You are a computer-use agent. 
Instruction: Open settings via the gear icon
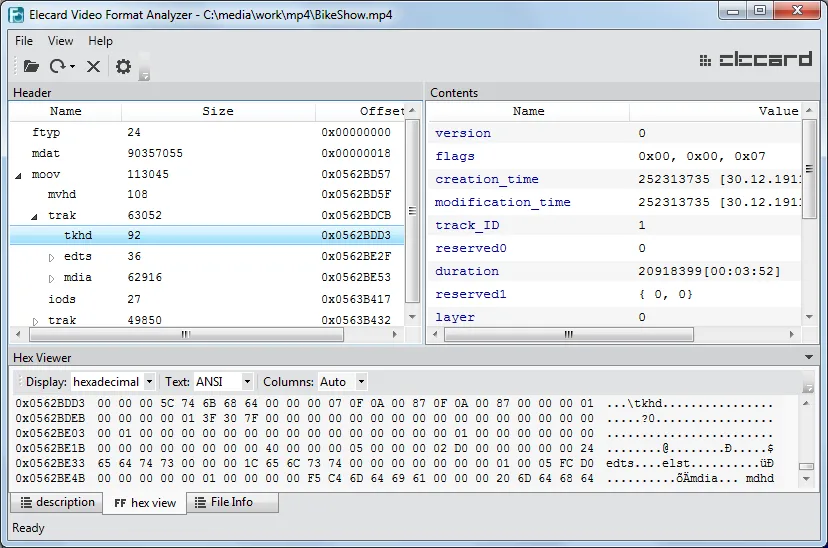123,66
